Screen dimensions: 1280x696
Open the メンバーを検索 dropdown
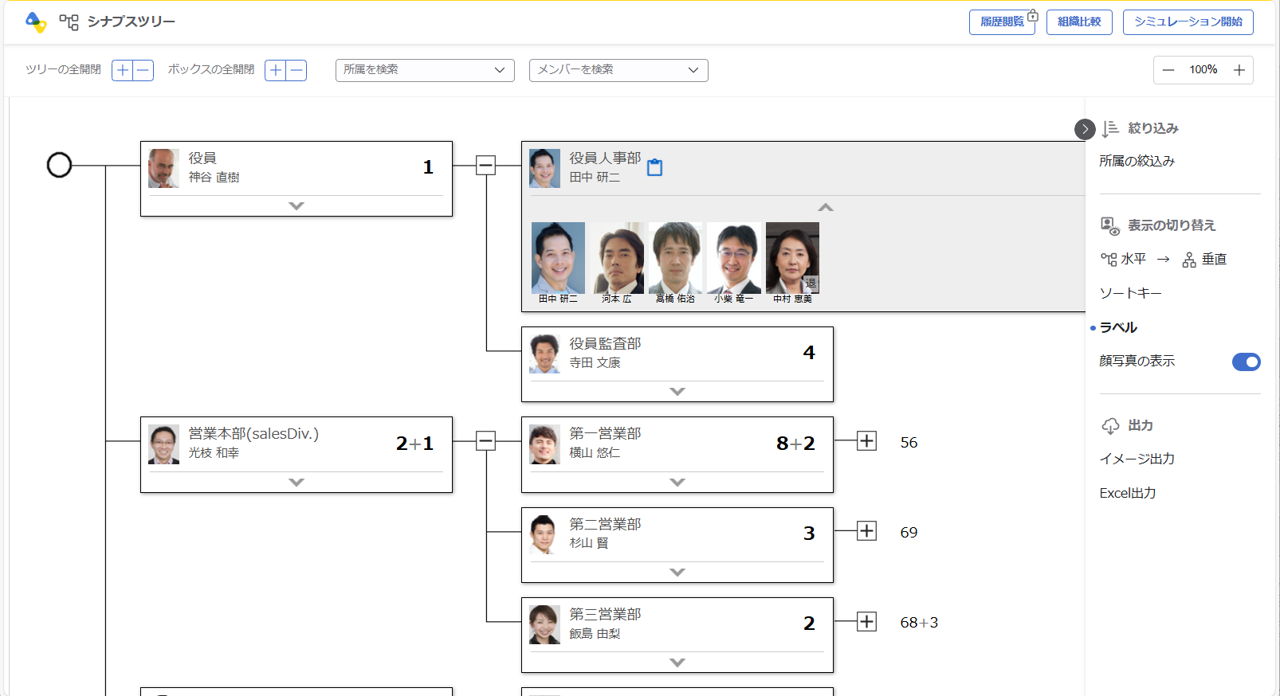[618, 70]
